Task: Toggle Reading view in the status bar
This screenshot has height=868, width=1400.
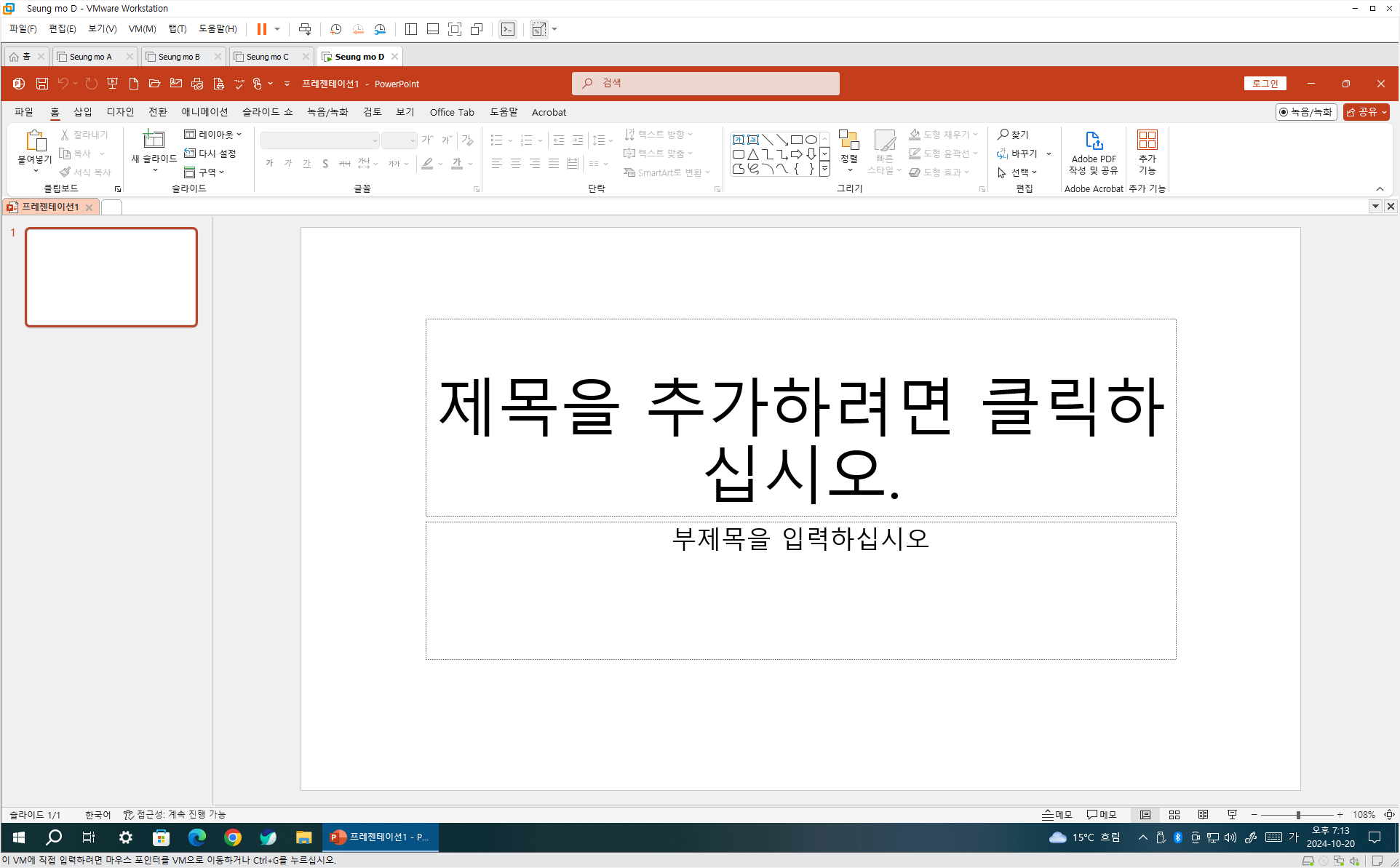Action: click(x=1203, y=815)
